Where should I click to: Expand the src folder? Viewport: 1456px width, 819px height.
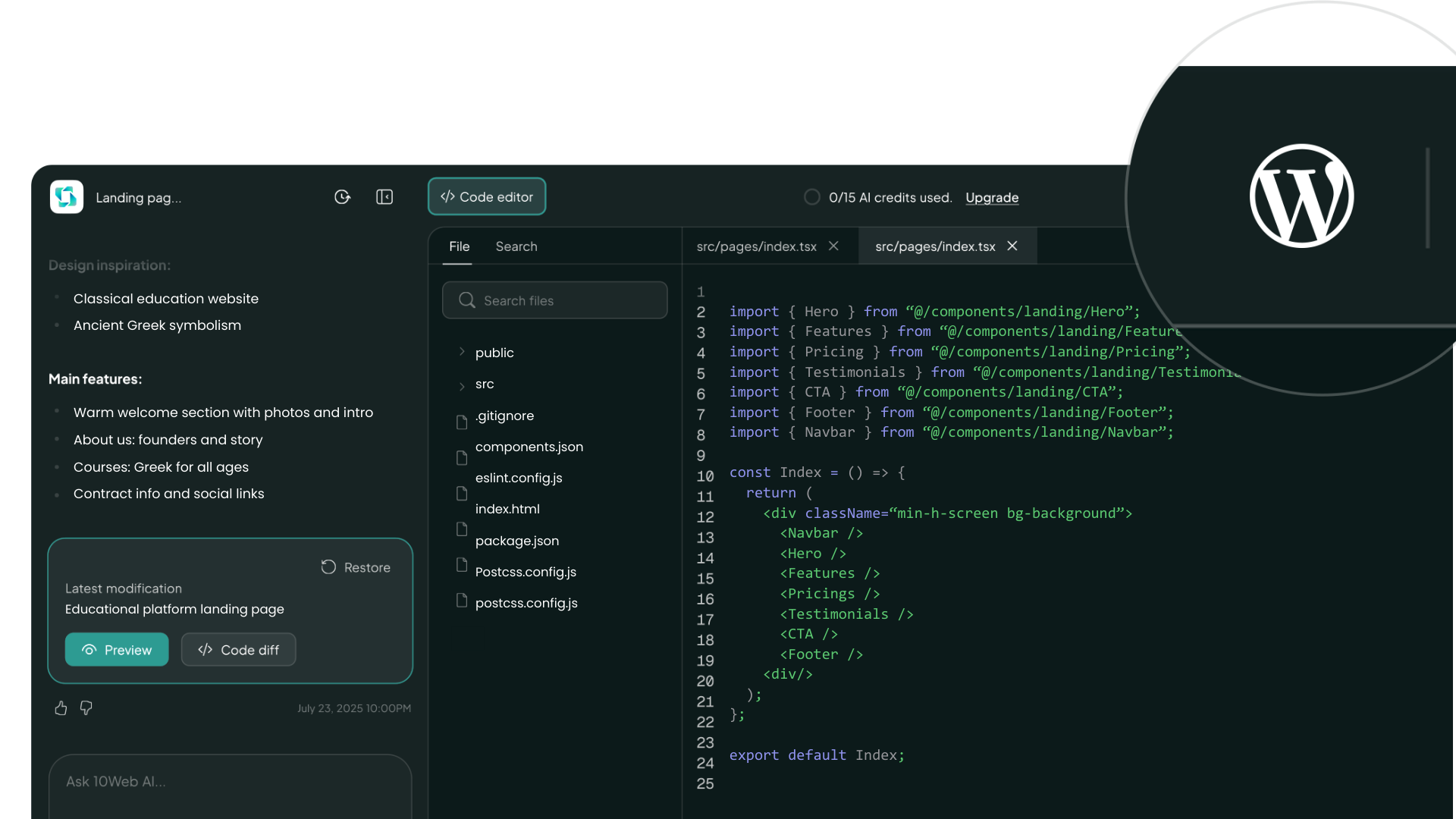point(462,386)
